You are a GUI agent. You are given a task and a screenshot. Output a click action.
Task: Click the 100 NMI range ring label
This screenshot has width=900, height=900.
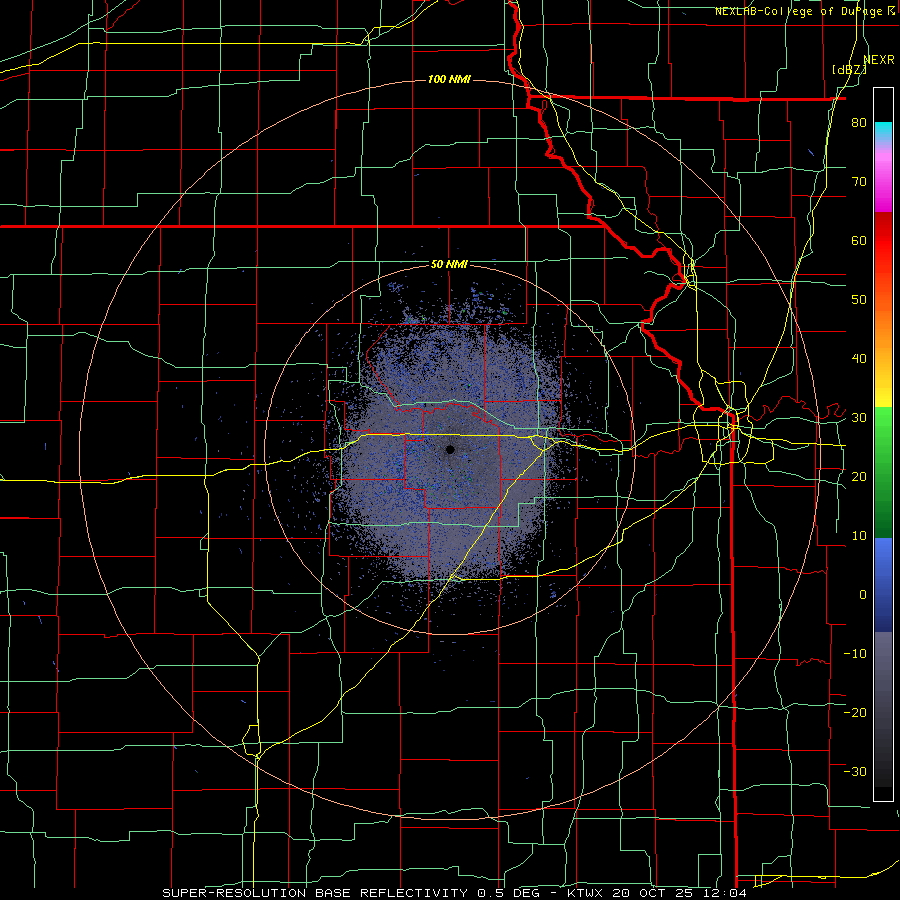pyautogui.click(x=449, y=79)
